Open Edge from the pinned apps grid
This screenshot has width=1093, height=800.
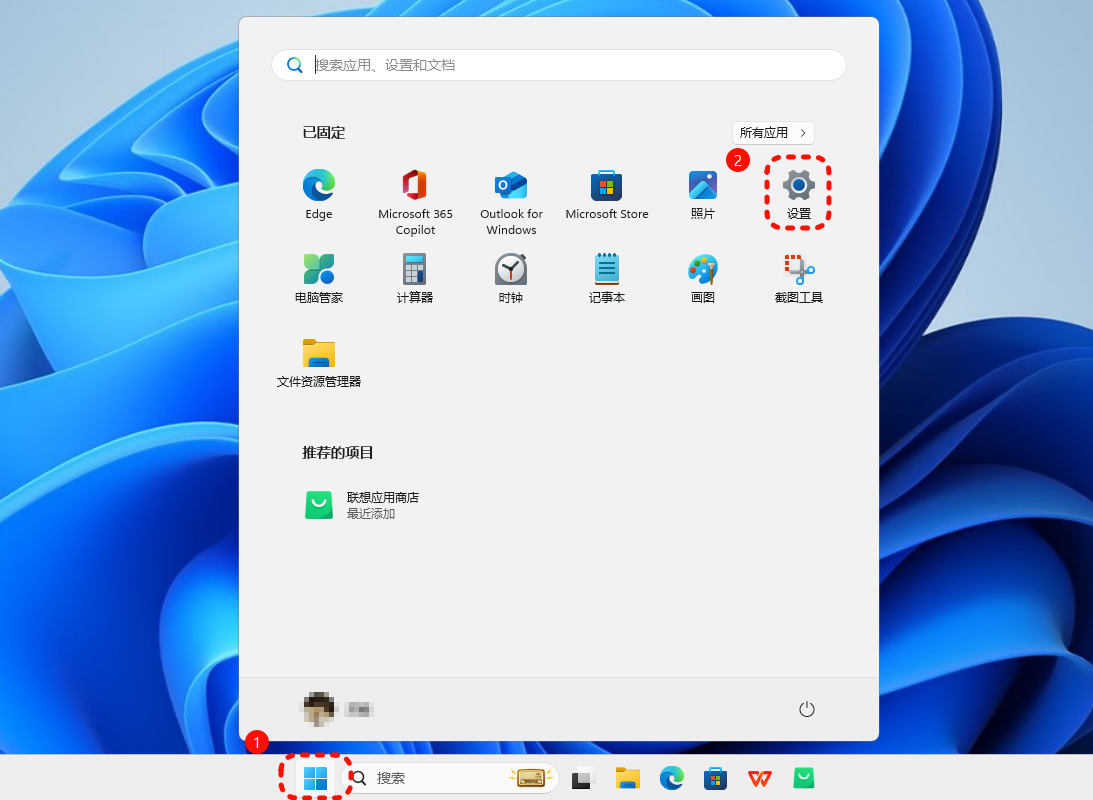(x=318, y=195)
